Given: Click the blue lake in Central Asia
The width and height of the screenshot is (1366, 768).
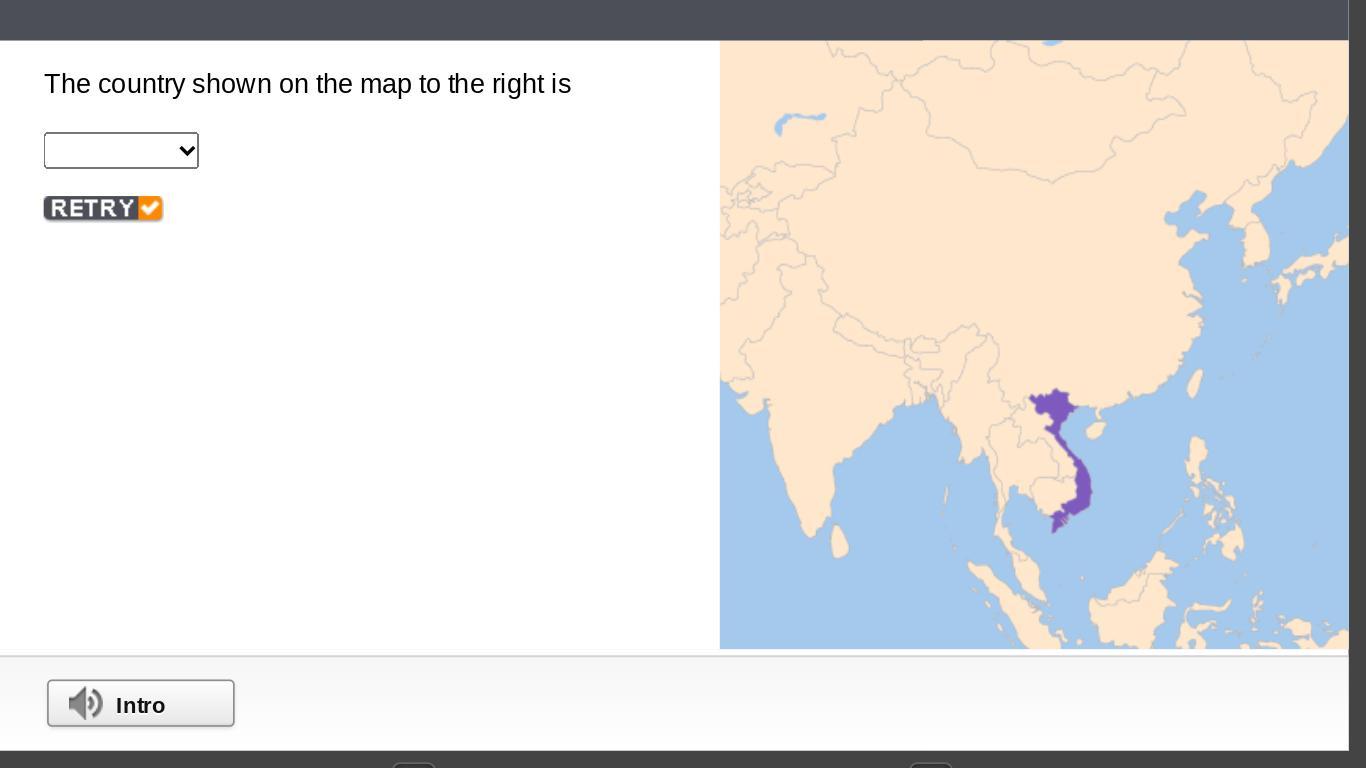Looking at the screenshot, I should point(800,123).
